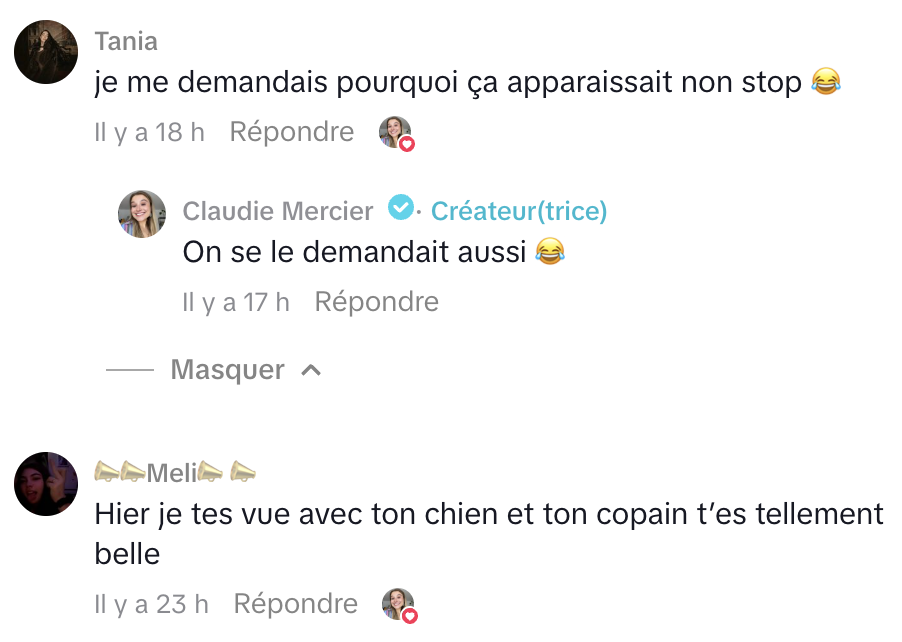Click the Claudie Mercier username
Screen dimensions: 902x642
click(278, 211)
